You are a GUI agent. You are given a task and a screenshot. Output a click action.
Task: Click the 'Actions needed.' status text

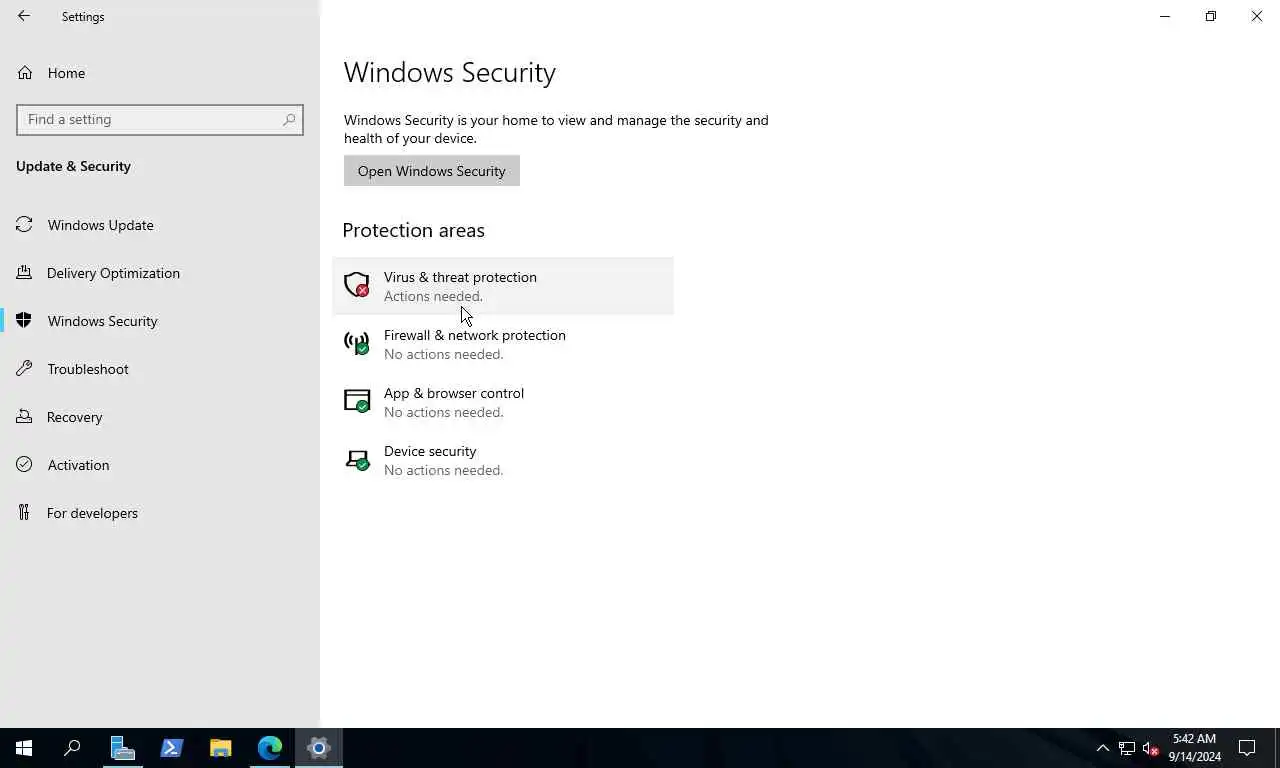point(433,296)
